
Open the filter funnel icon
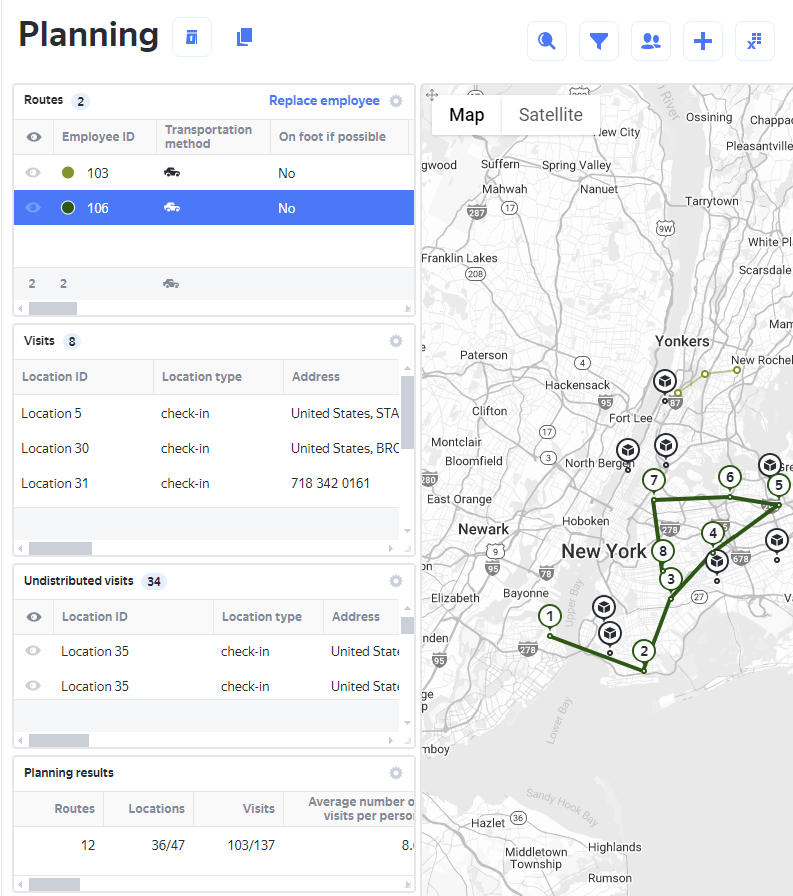pyautogui.click(x=599, y=41)
